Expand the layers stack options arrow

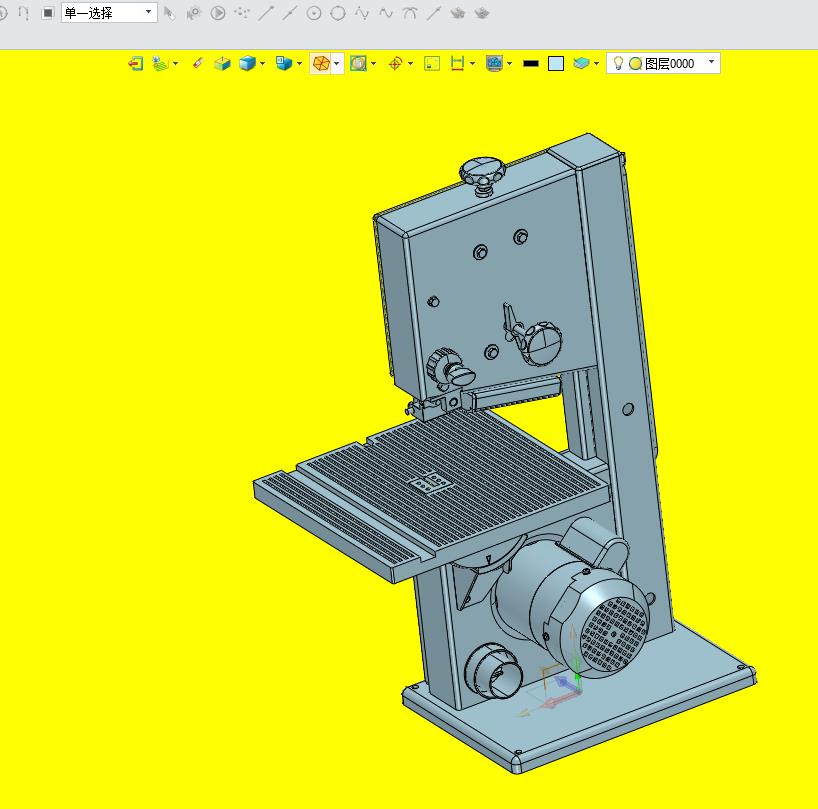(597, 64)
